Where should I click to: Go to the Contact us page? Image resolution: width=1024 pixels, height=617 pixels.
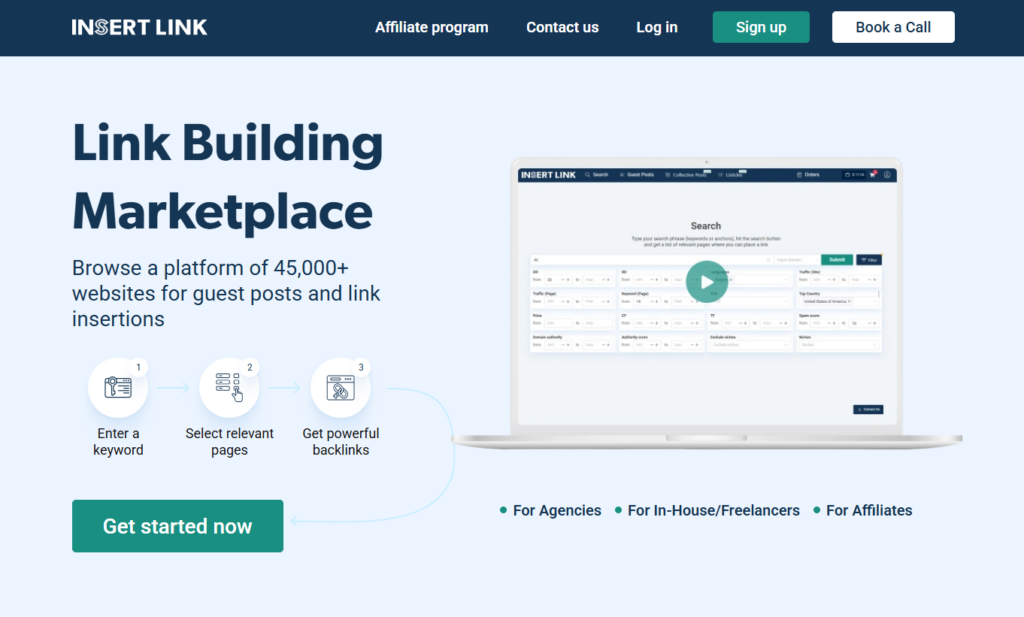tap(562, 28)
